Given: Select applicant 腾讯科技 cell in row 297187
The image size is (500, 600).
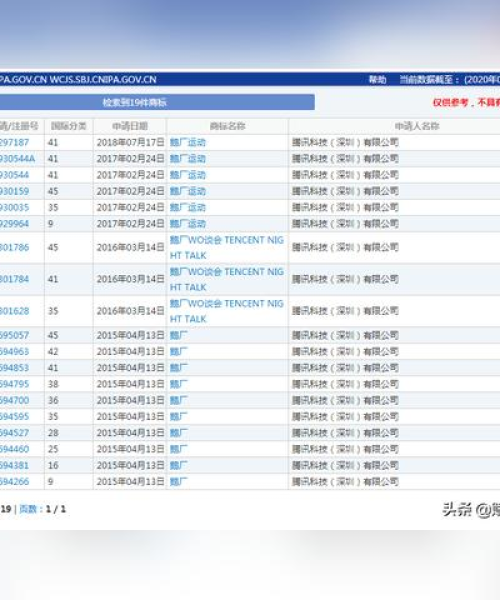Looking at the screenshot, I should click(345, 142).
